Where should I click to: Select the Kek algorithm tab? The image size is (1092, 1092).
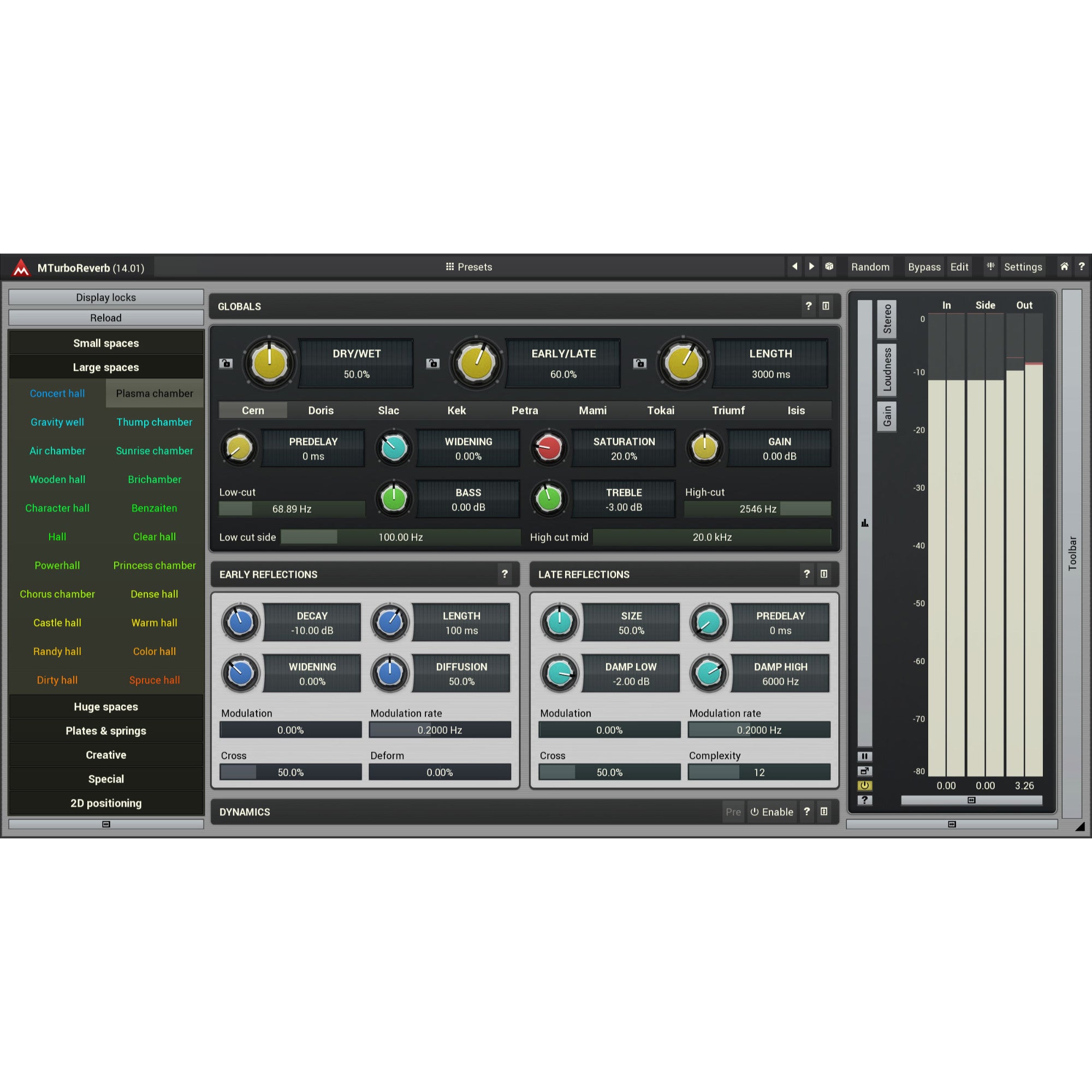(x=456, y=411)
